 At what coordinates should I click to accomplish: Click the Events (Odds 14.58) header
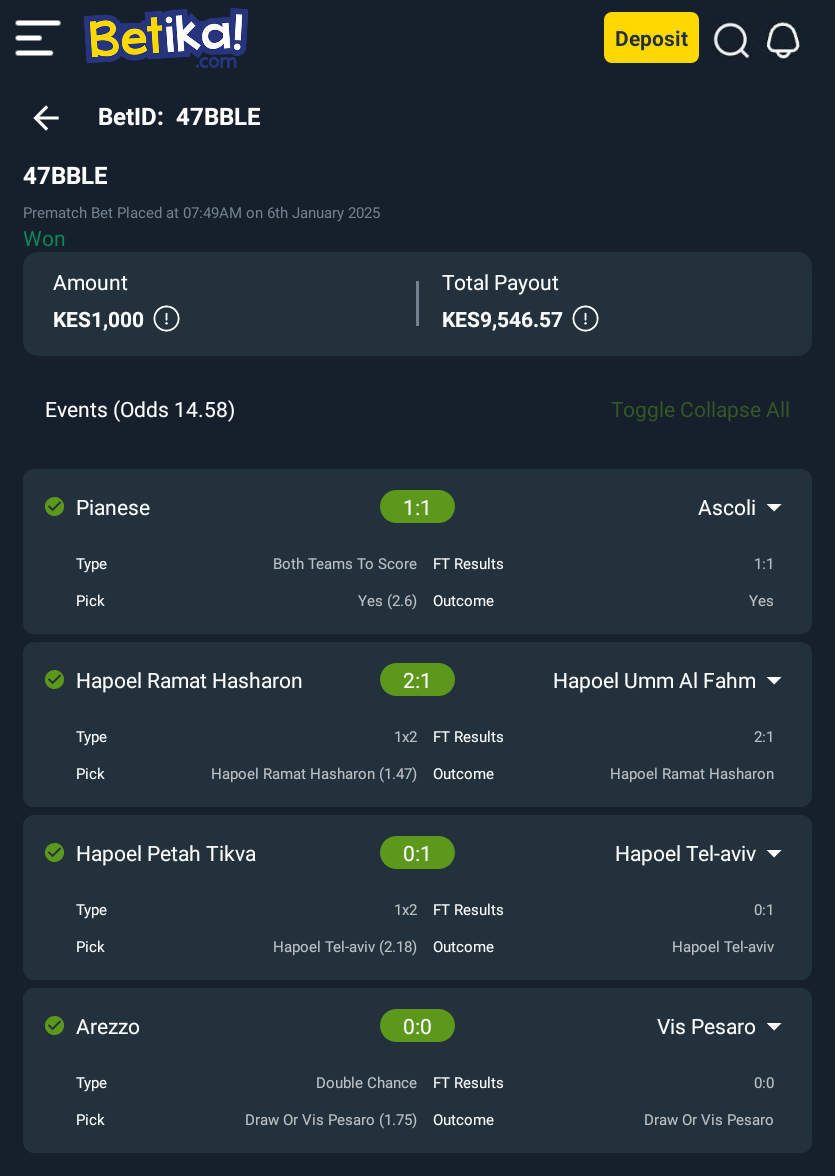(140, 410)
